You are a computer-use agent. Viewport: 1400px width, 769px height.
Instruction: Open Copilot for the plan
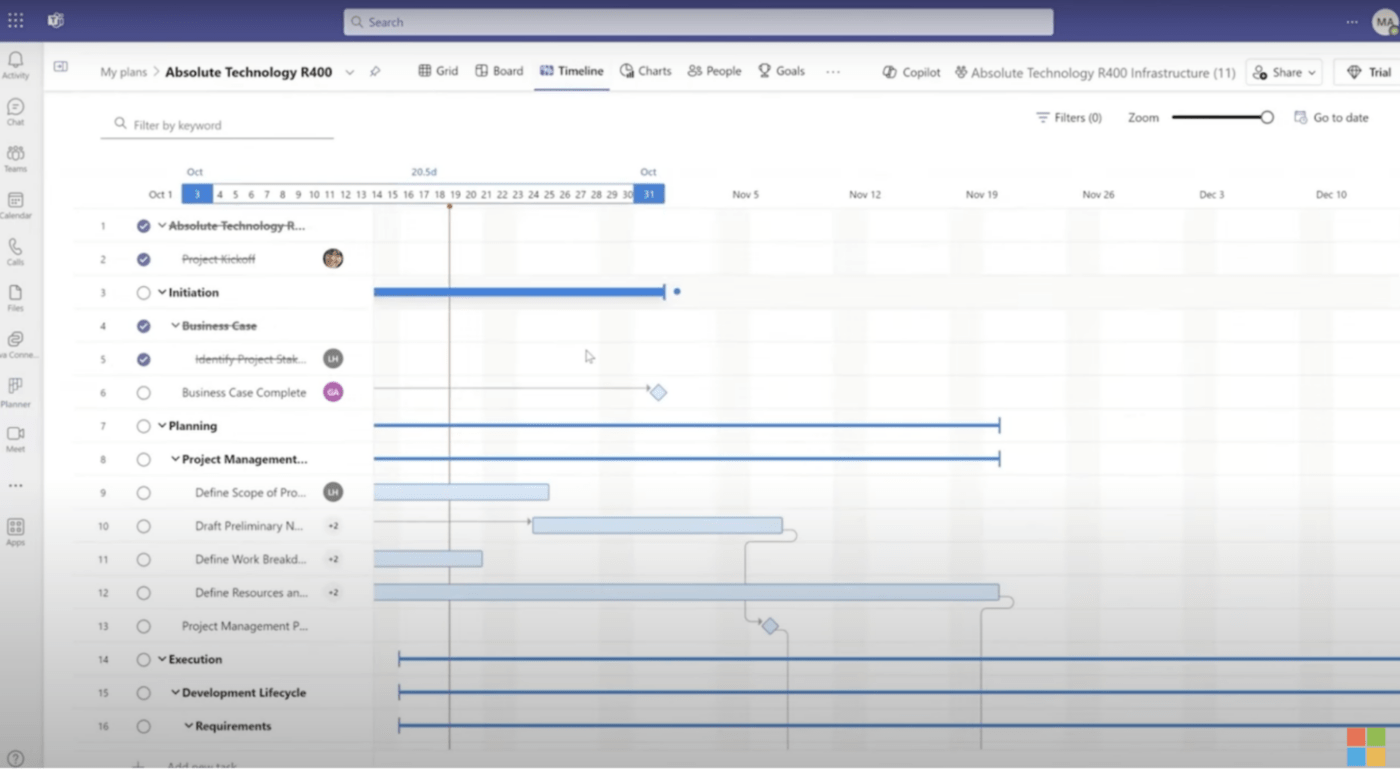pos(911,72)
